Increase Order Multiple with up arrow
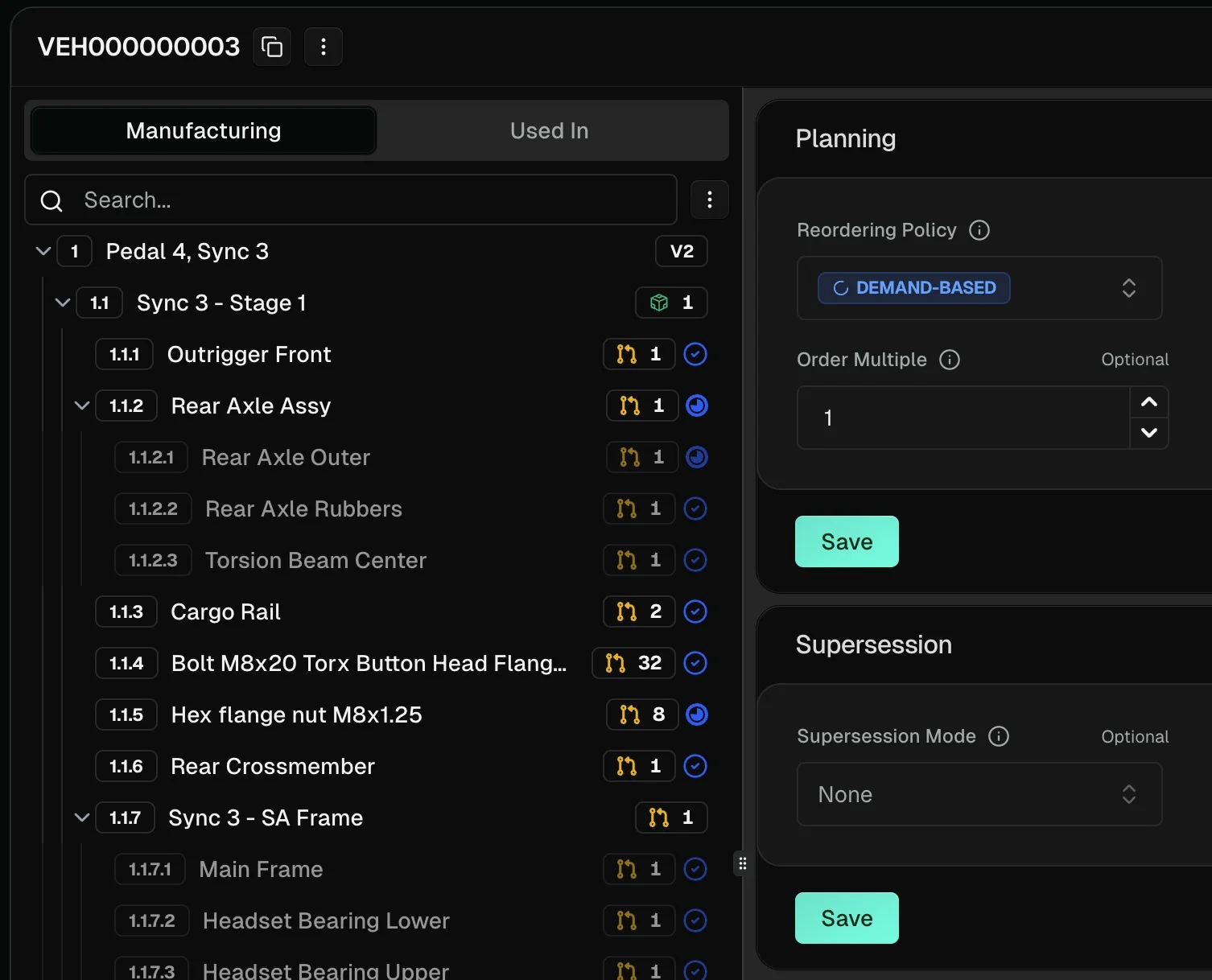 click(1149, 402)
